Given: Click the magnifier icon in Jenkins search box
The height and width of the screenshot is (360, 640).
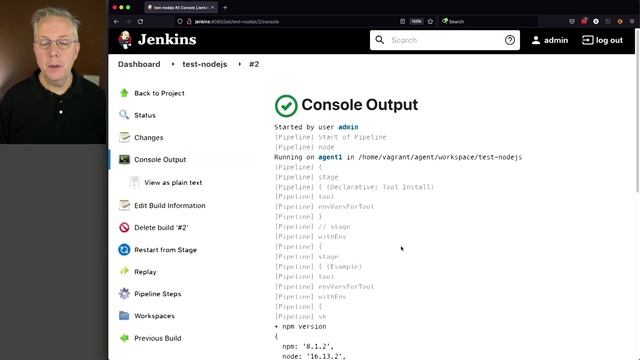Looking at the screenshot, I should [380, 40].
